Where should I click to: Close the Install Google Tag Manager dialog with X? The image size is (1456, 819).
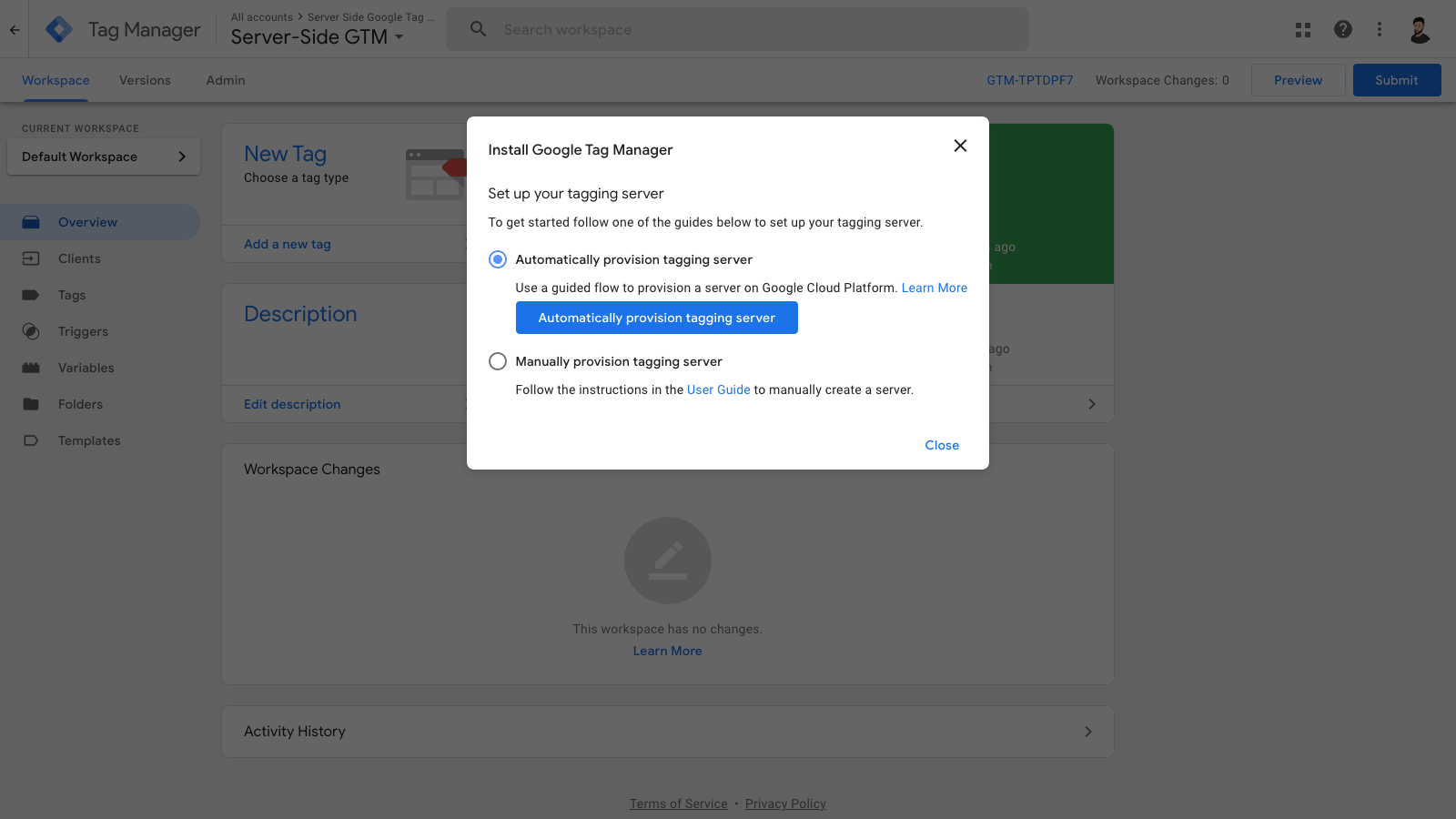[960, 146]
